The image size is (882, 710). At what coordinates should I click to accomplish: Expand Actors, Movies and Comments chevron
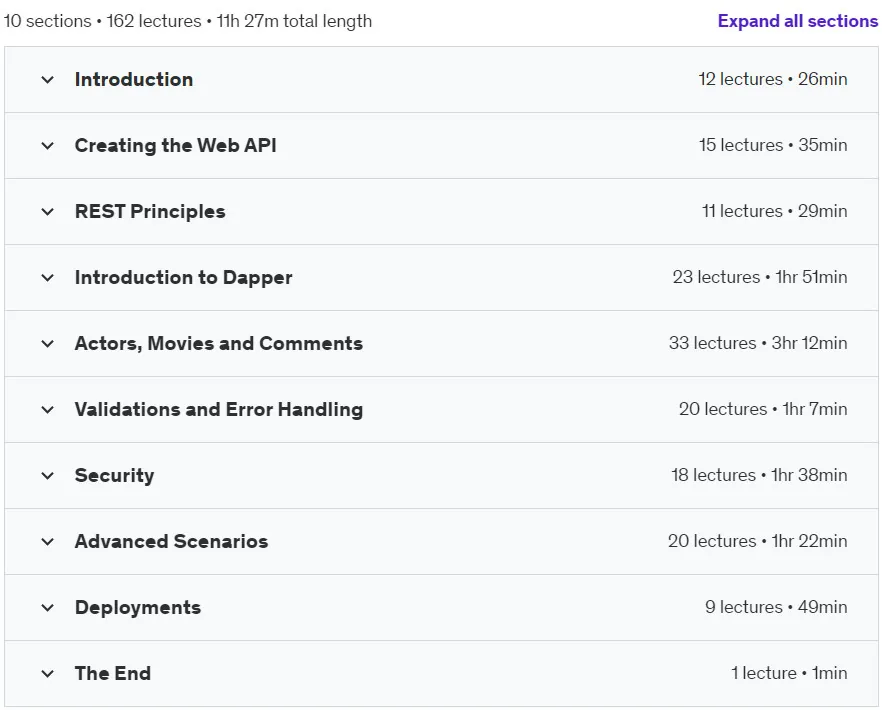point(48,344)
